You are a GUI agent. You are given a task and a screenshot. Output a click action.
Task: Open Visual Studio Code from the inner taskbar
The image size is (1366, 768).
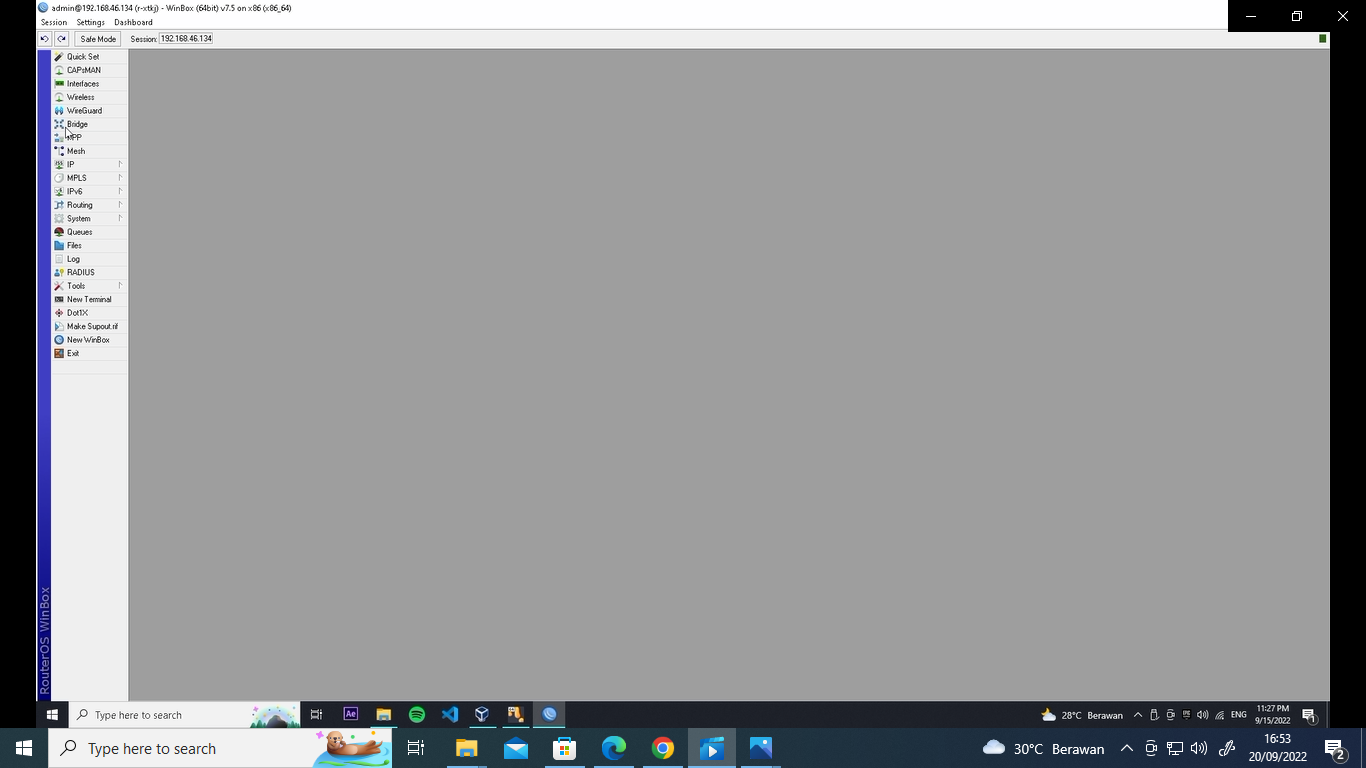[450, 714]
